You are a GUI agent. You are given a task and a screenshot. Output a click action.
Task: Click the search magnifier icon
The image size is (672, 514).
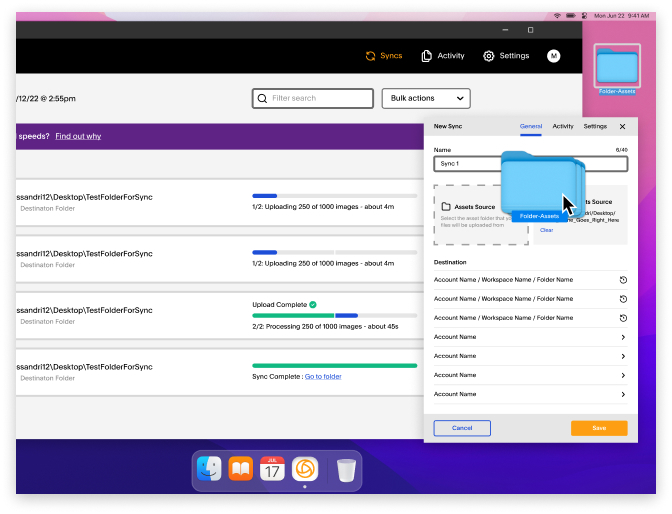(x=262, y=99)
